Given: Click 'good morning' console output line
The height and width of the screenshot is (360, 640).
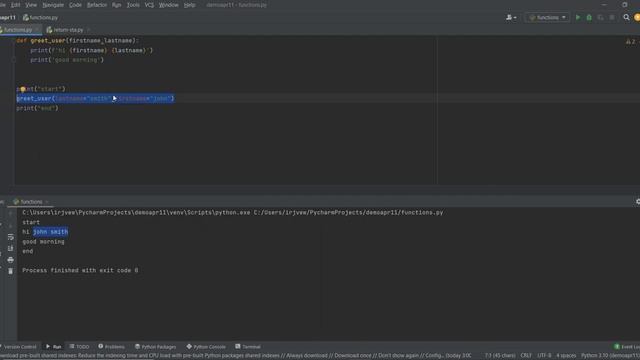Looking at the screenshot, I should [x=43, y=242].
